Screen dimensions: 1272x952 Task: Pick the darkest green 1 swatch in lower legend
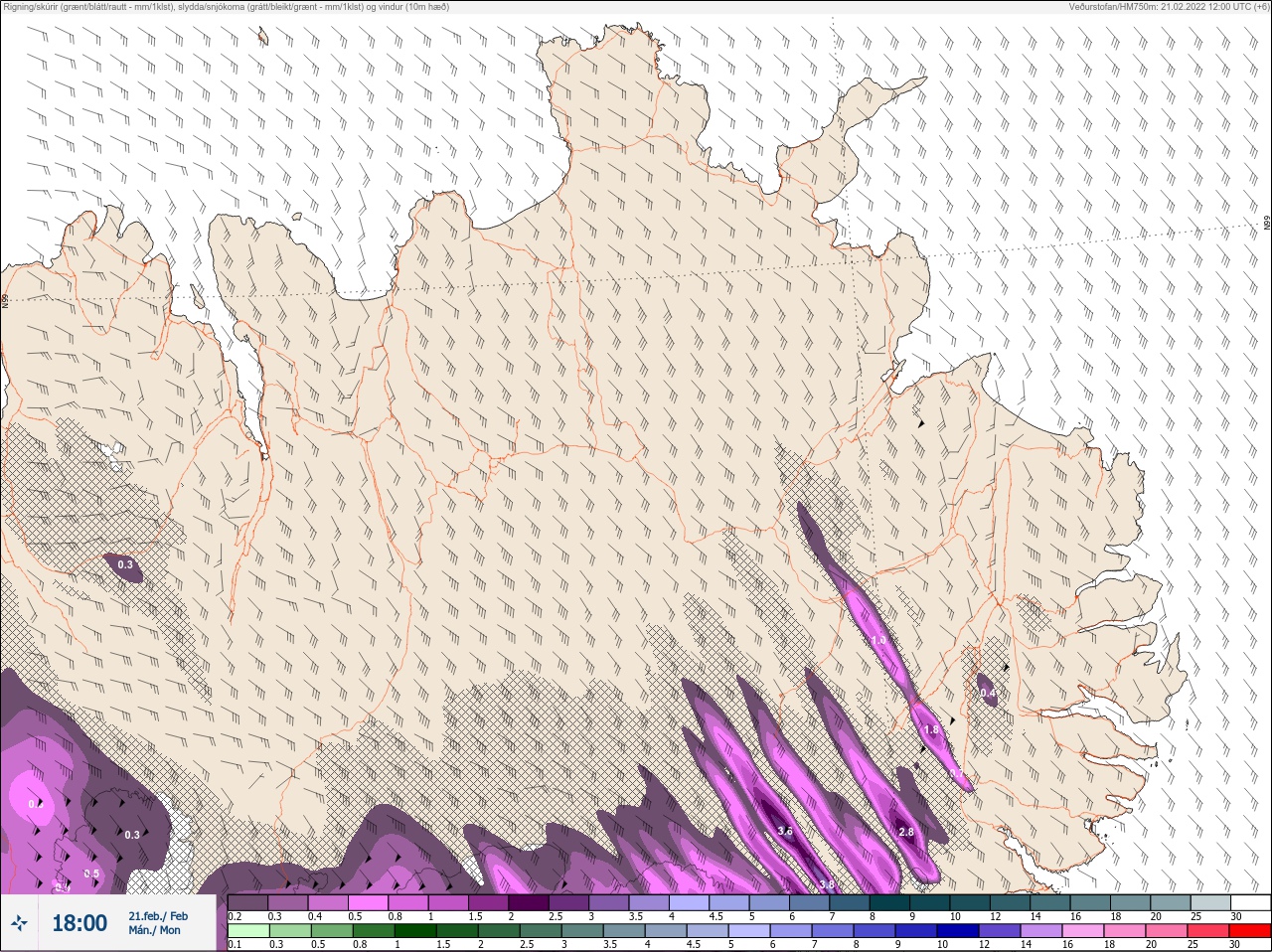pyautogui.click(x=414, y=930)
